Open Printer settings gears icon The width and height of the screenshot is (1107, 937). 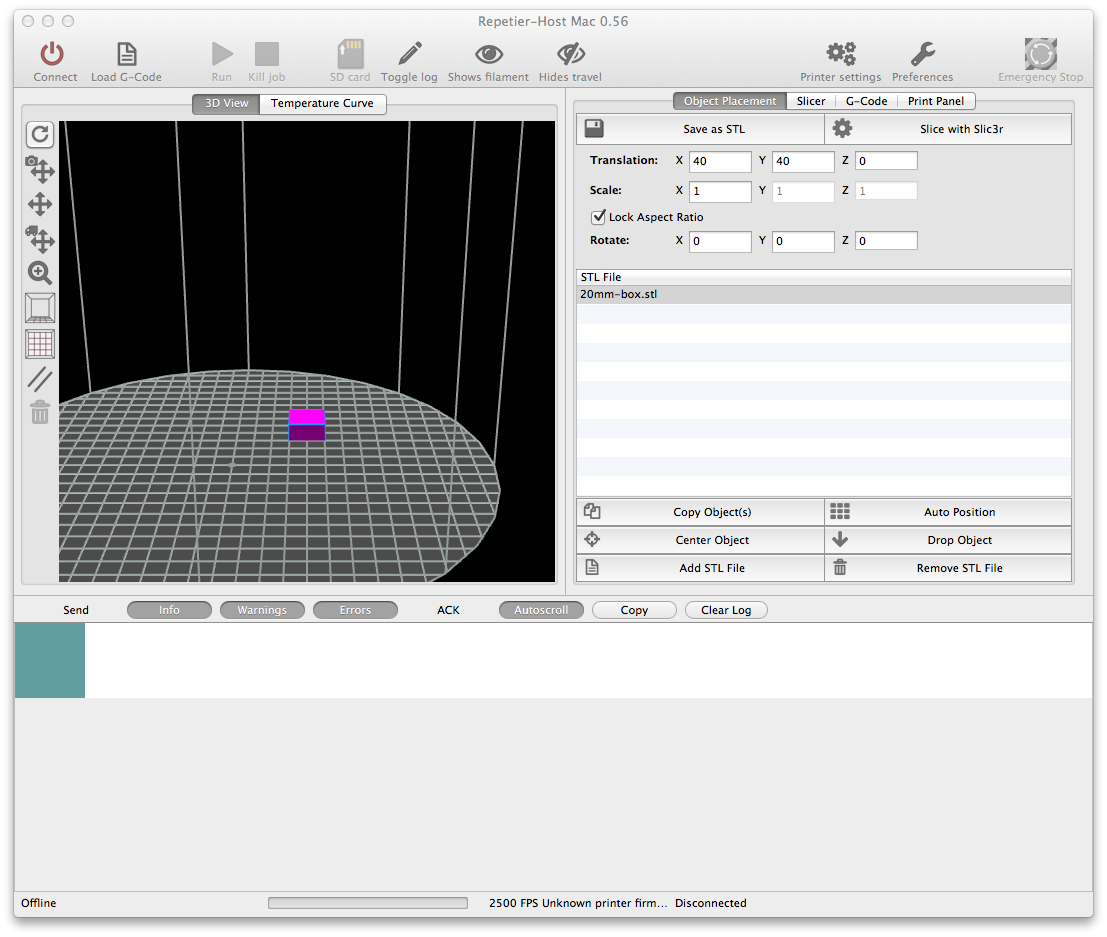[x=840, y=54]
